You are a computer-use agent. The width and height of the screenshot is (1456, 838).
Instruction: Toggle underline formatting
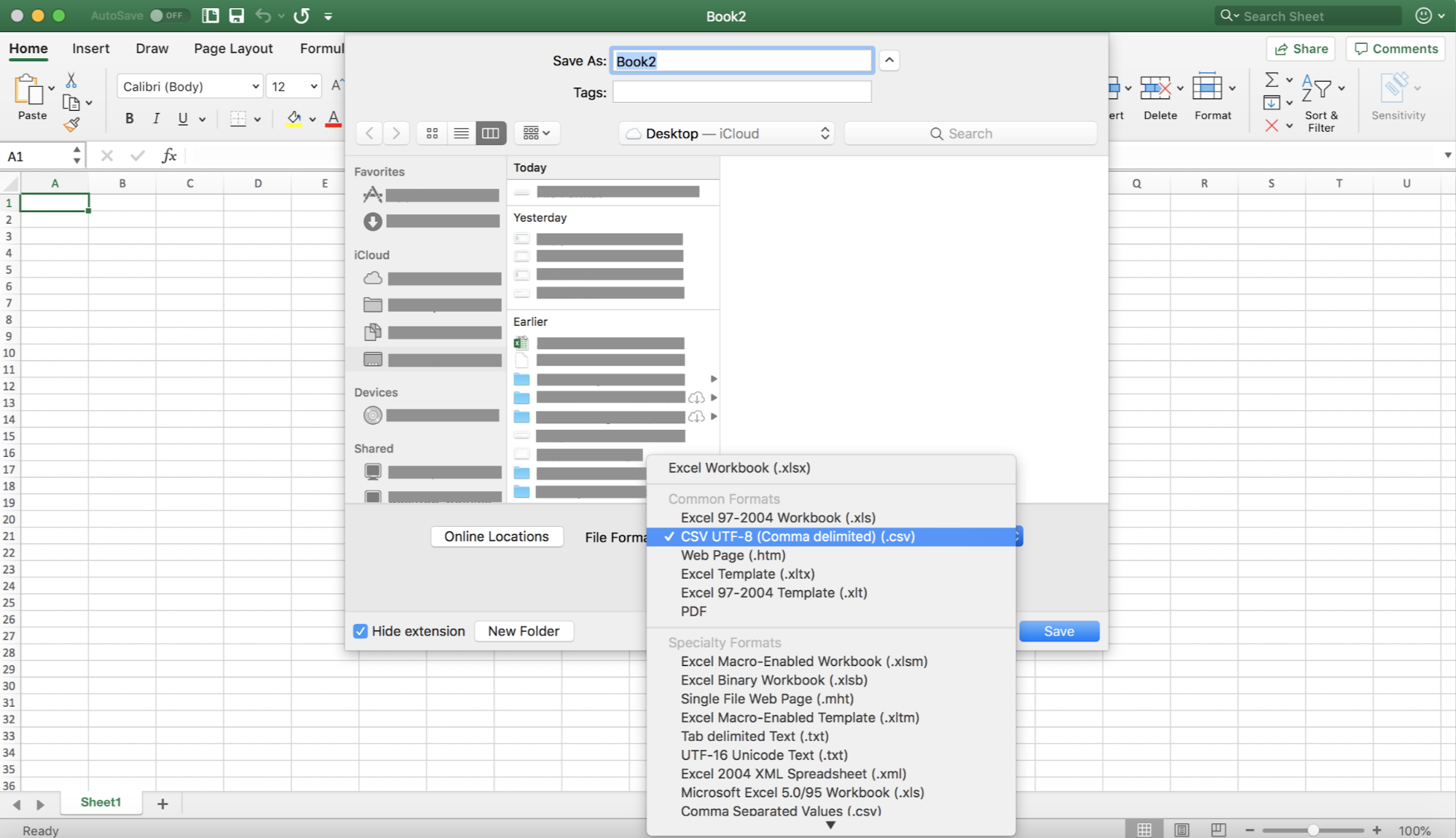click(183, 119)
